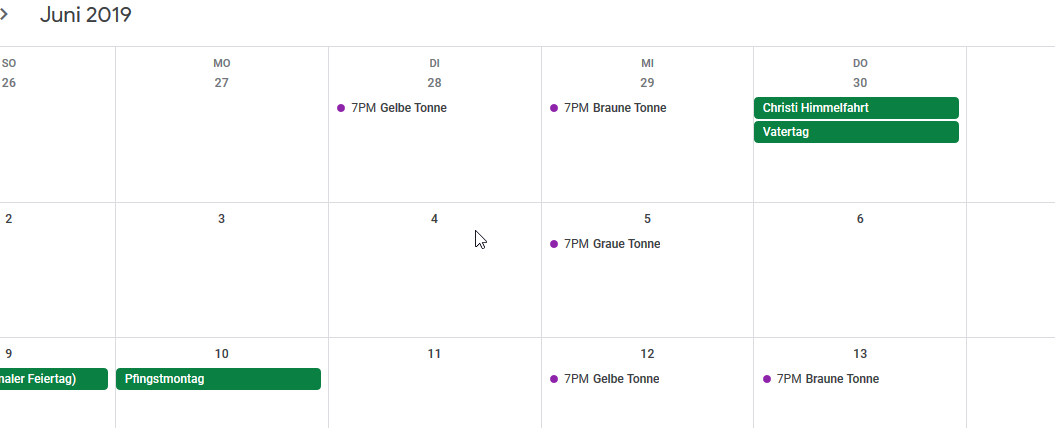Click the next month chevron arrow

pos(5,15)
